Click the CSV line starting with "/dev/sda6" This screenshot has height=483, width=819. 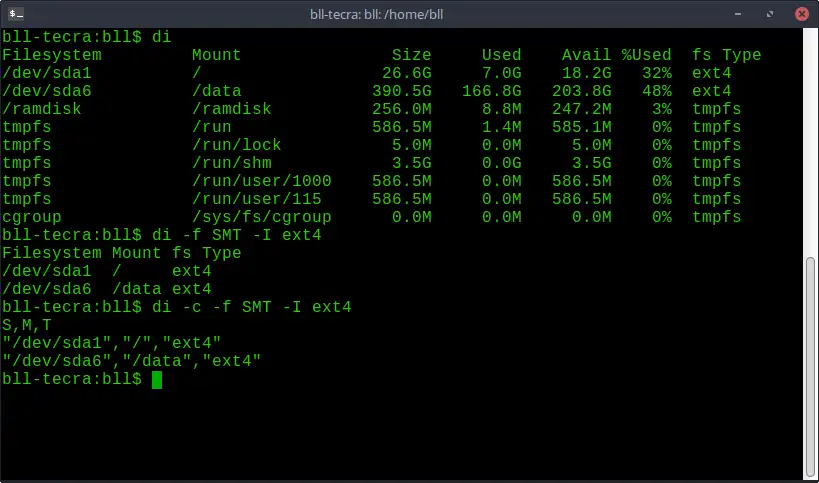[x=131, y=361]
